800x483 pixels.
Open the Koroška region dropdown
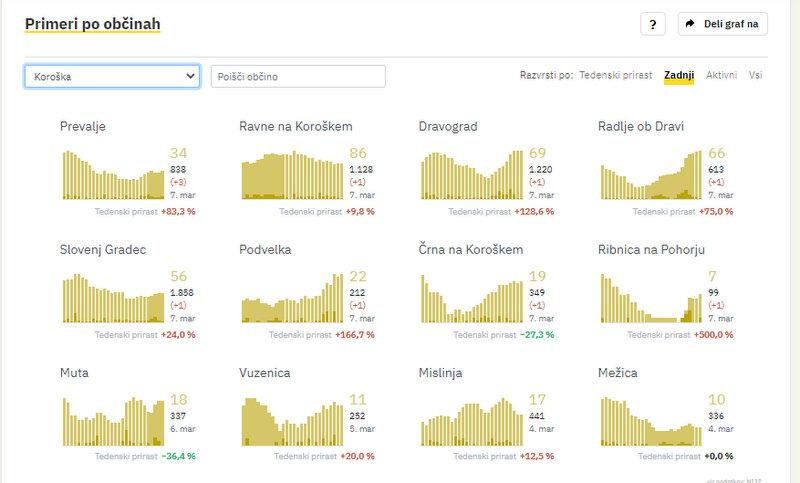[x=112, y=77]
